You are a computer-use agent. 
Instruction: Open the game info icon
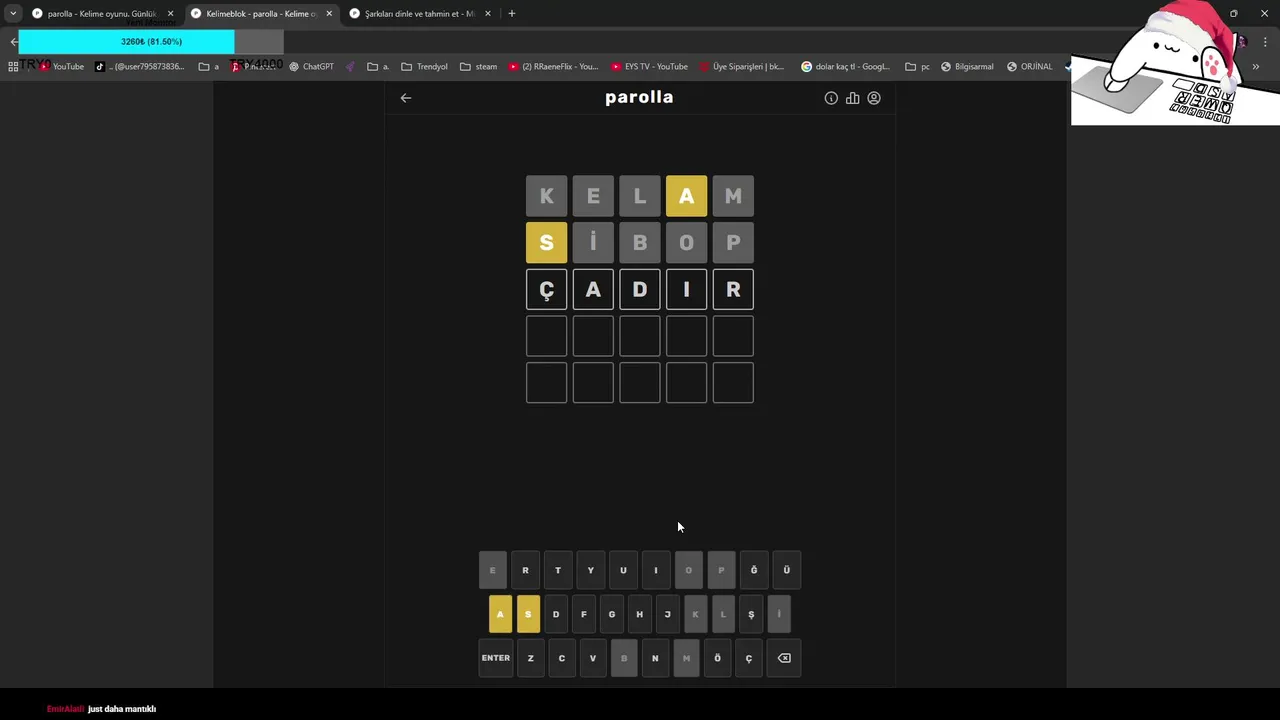click(x=831, y=98)
